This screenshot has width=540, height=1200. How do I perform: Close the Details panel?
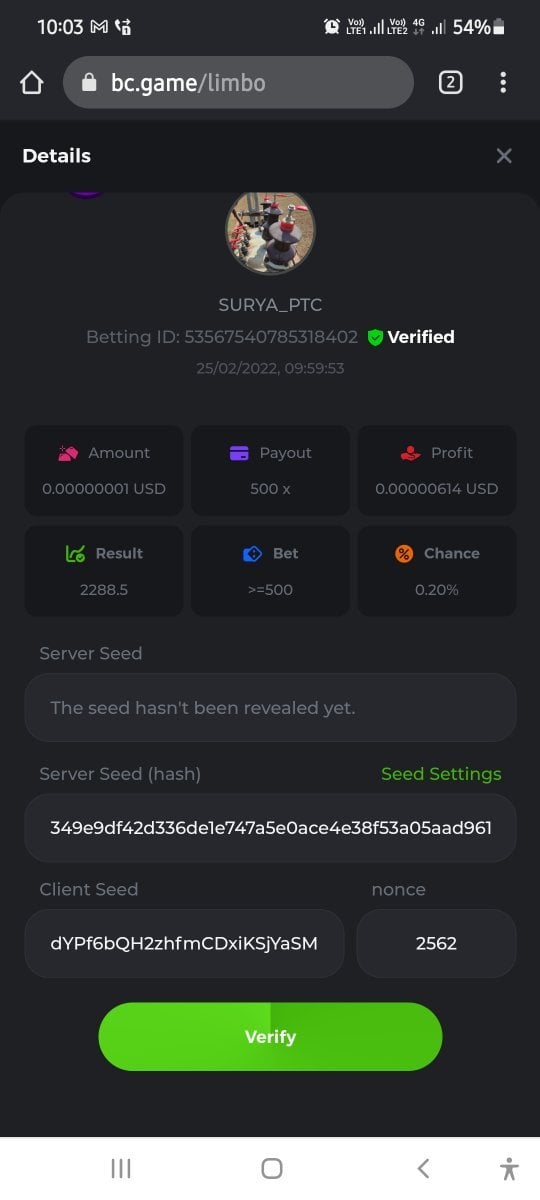(x=504, y=156)
